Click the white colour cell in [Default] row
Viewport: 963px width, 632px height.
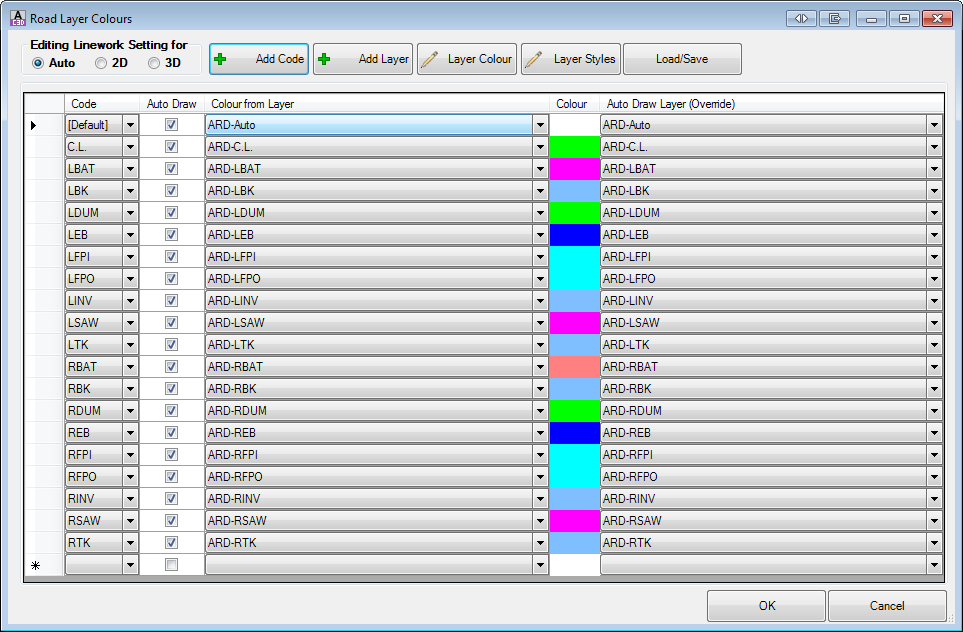point(575,125)
